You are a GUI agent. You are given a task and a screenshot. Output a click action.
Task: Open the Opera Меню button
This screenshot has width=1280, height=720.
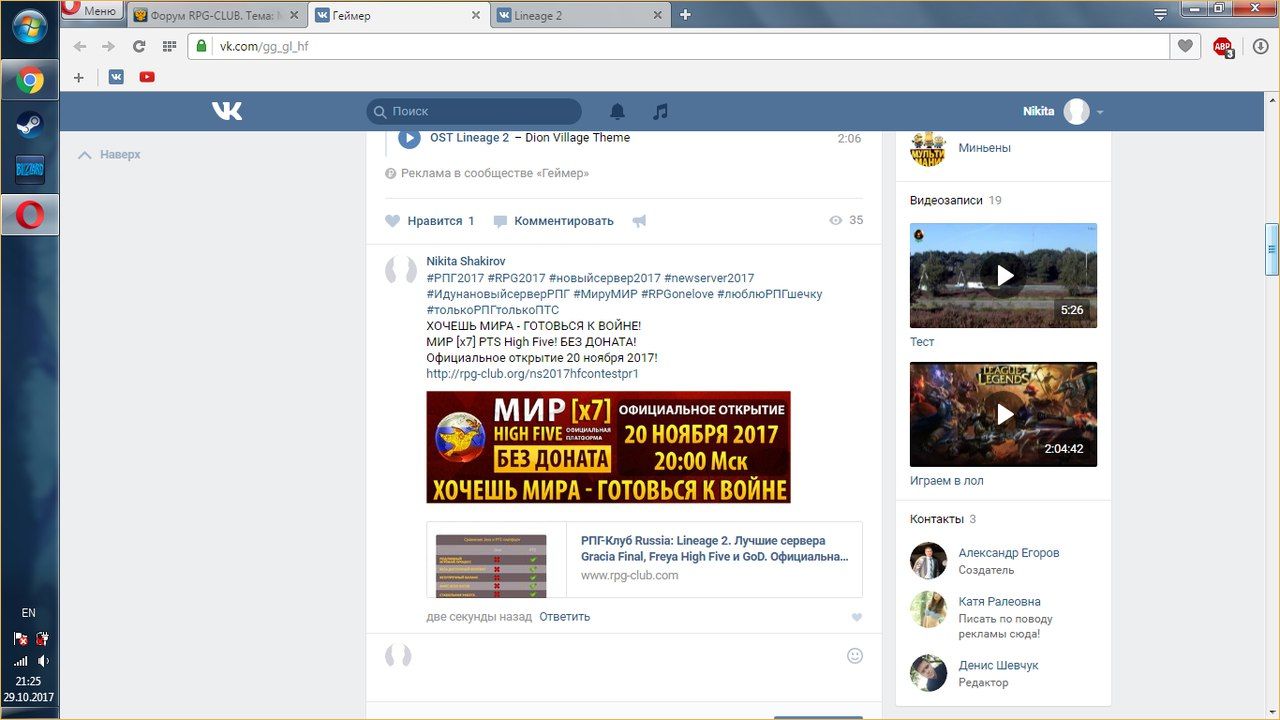[x=92, y=10]
